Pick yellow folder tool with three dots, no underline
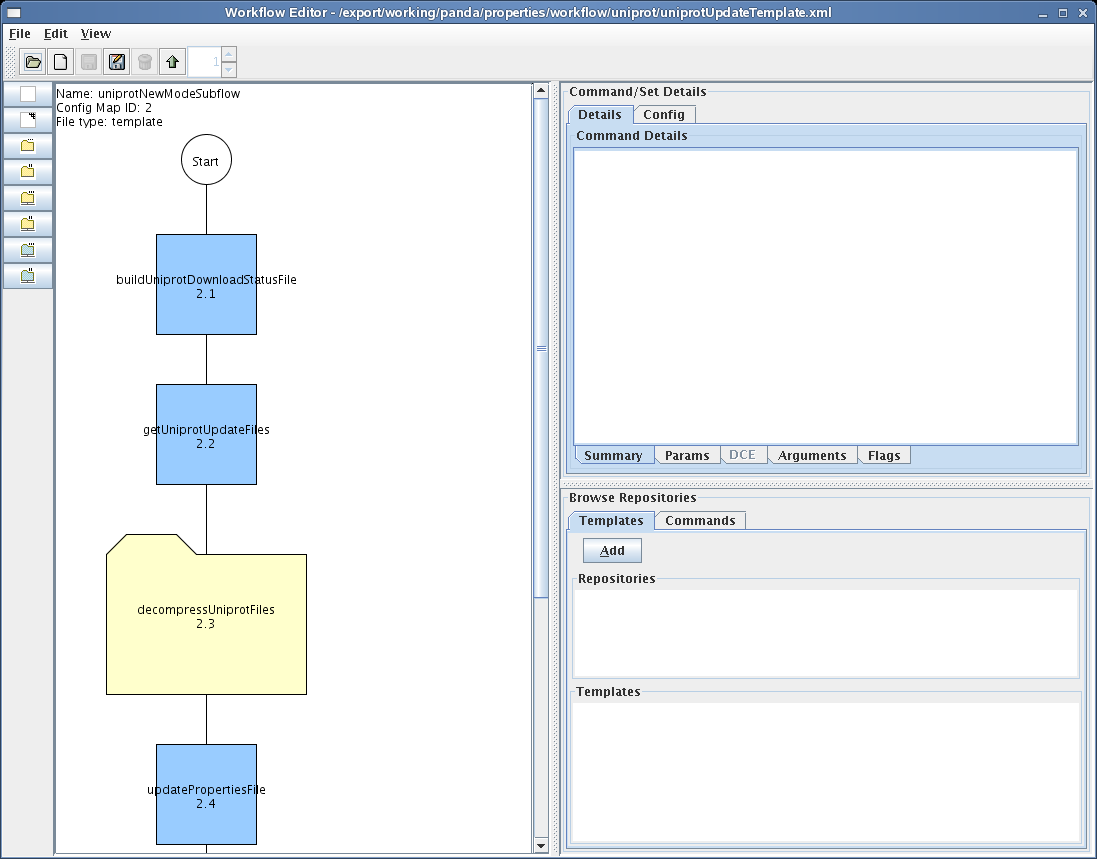The image size is (1097, 859). [x=28, y=145]
